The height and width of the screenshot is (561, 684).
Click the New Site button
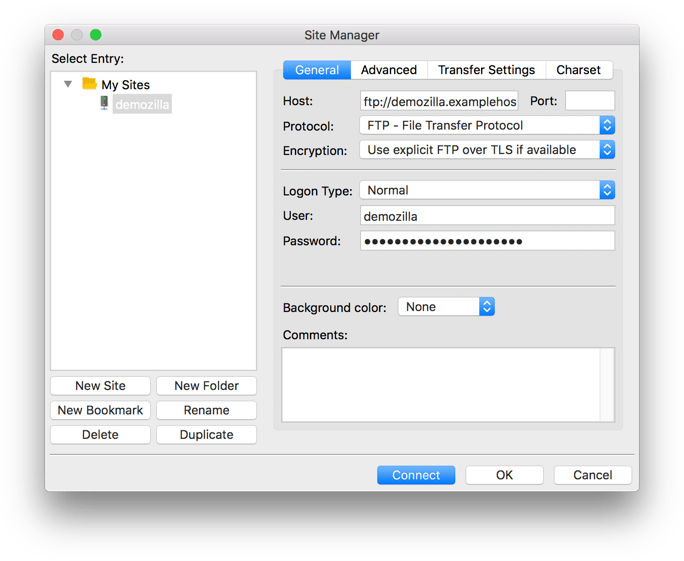(100, 386)
